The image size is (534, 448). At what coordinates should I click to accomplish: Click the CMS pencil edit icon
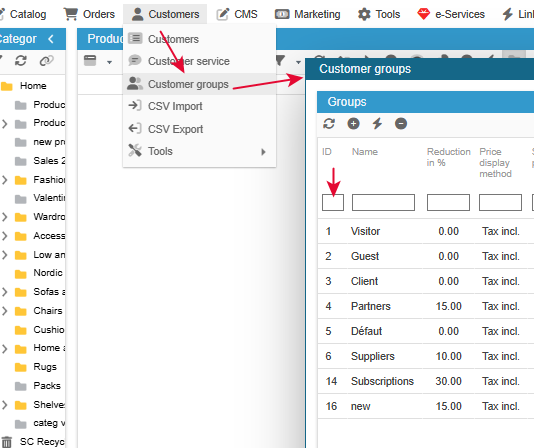223,14
